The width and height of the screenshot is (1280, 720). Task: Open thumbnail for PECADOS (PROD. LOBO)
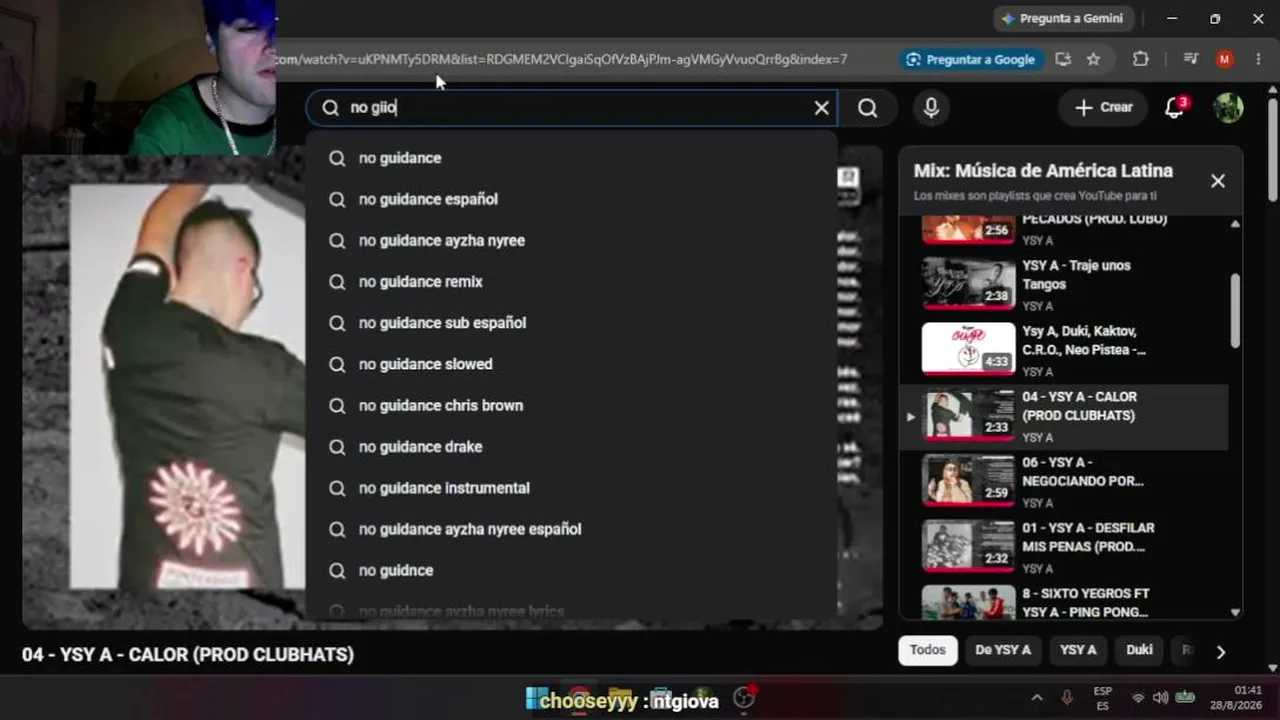968,229
